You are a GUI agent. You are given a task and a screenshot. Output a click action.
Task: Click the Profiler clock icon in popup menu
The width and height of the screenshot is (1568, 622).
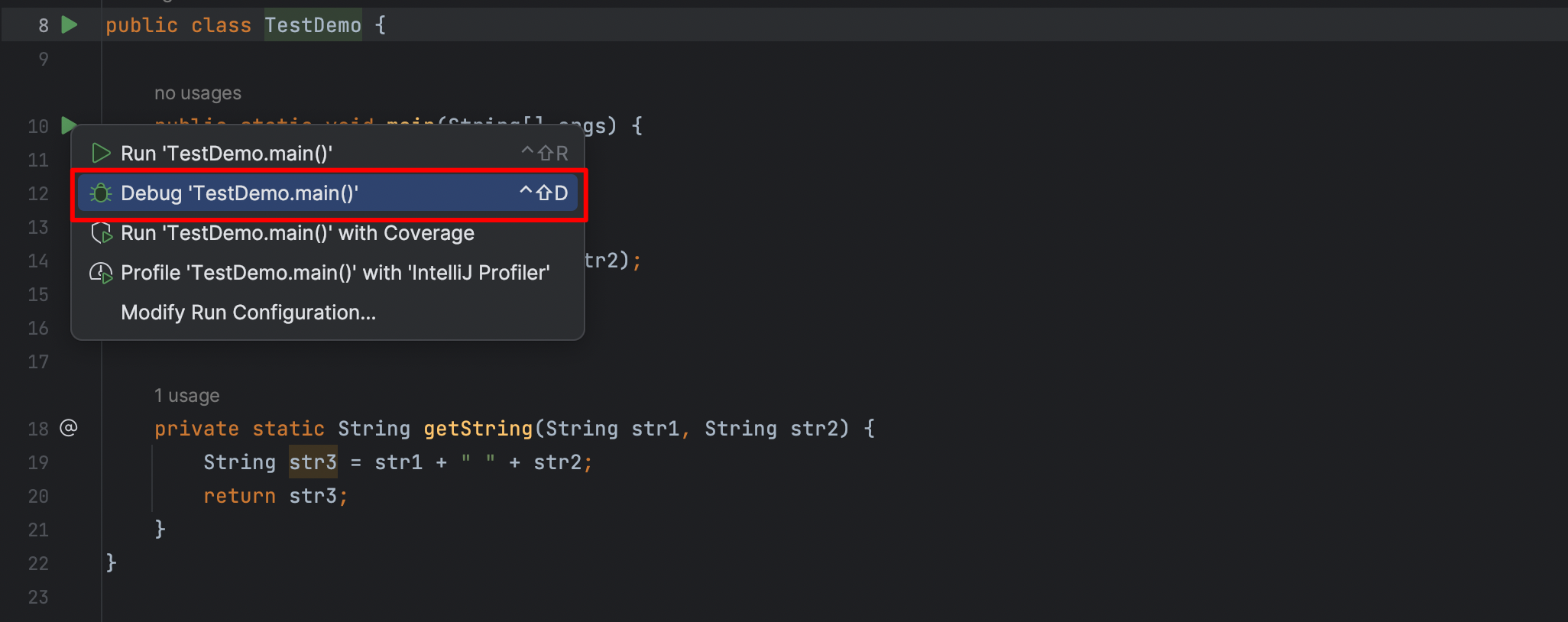click(101, 273)
